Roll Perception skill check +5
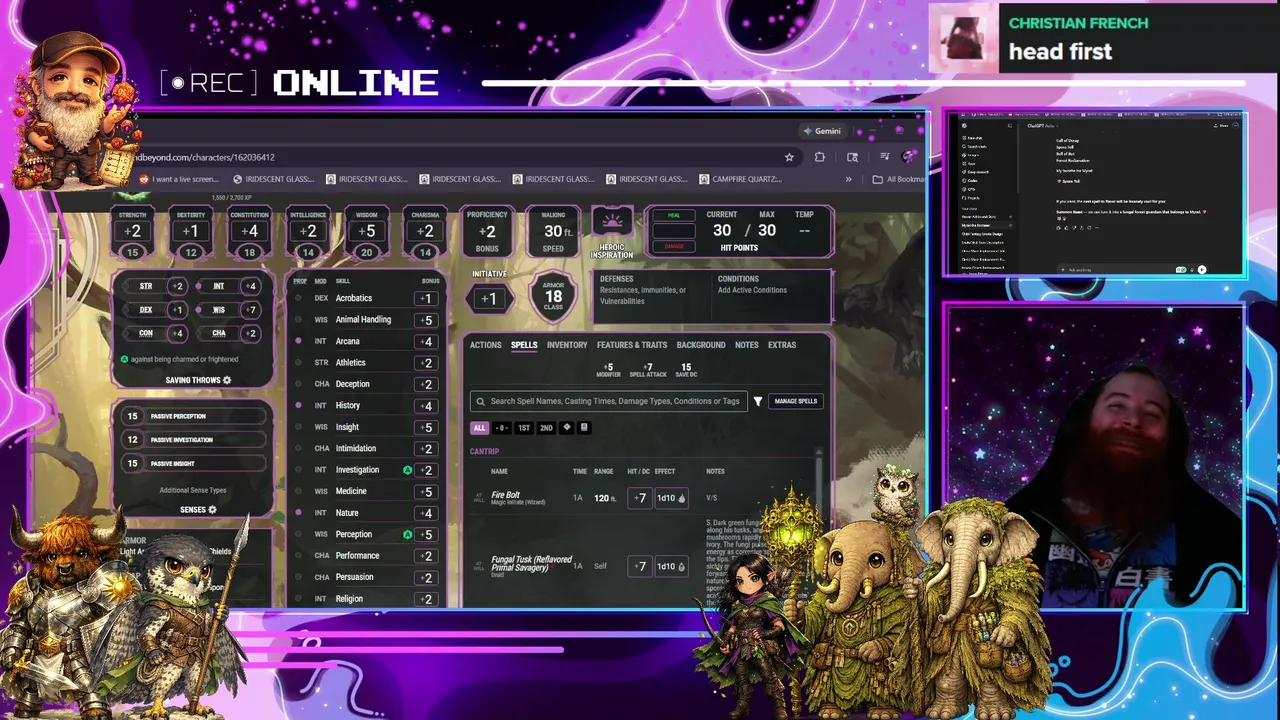Image resolution: width=1280 pixels, height=720 pixels. [426, 535]
